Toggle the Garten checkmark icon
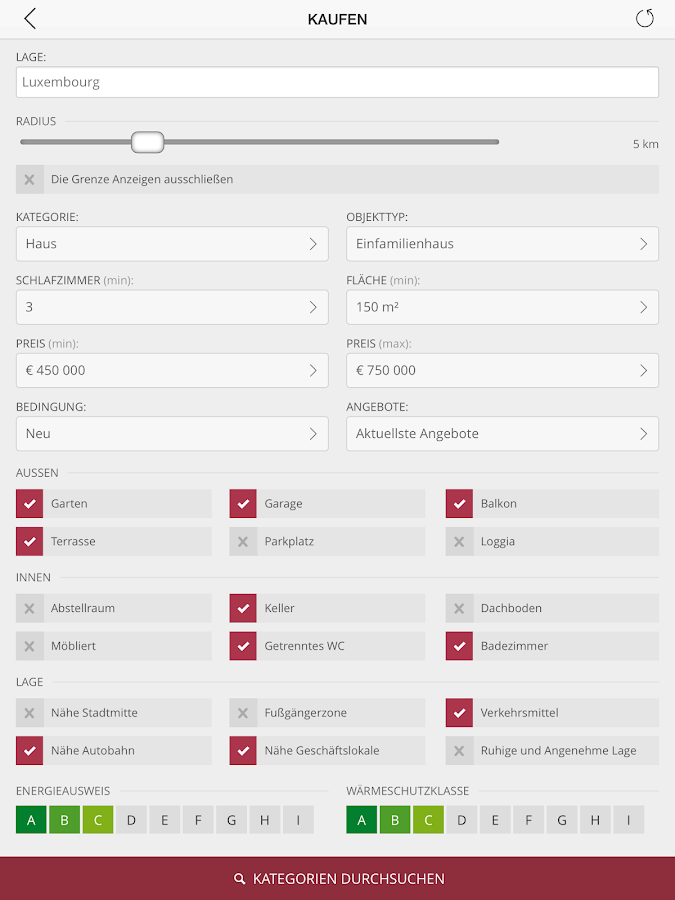 tap(30, 504)
